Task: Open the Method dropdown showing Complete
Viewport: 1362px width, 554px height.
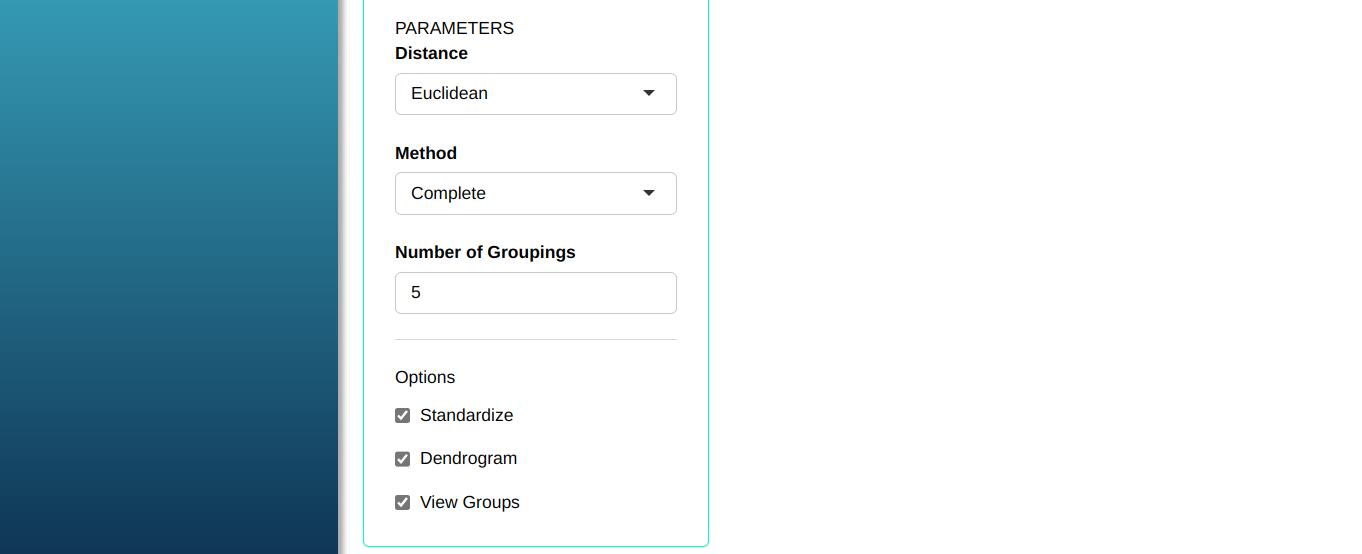Action: [535, 193]
